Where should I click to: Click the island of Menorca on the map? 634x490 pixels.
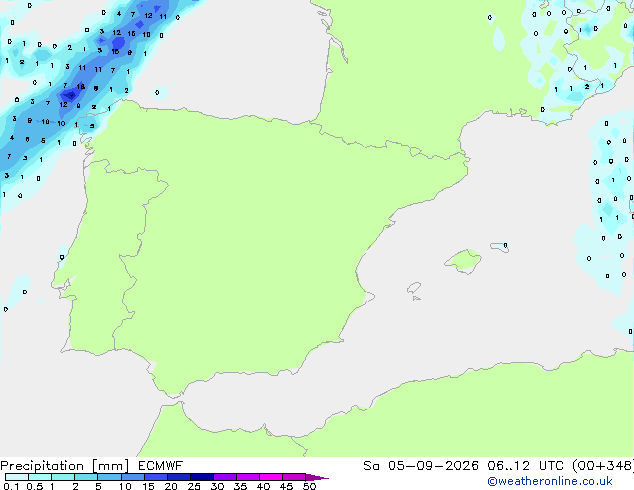[499, 247]
